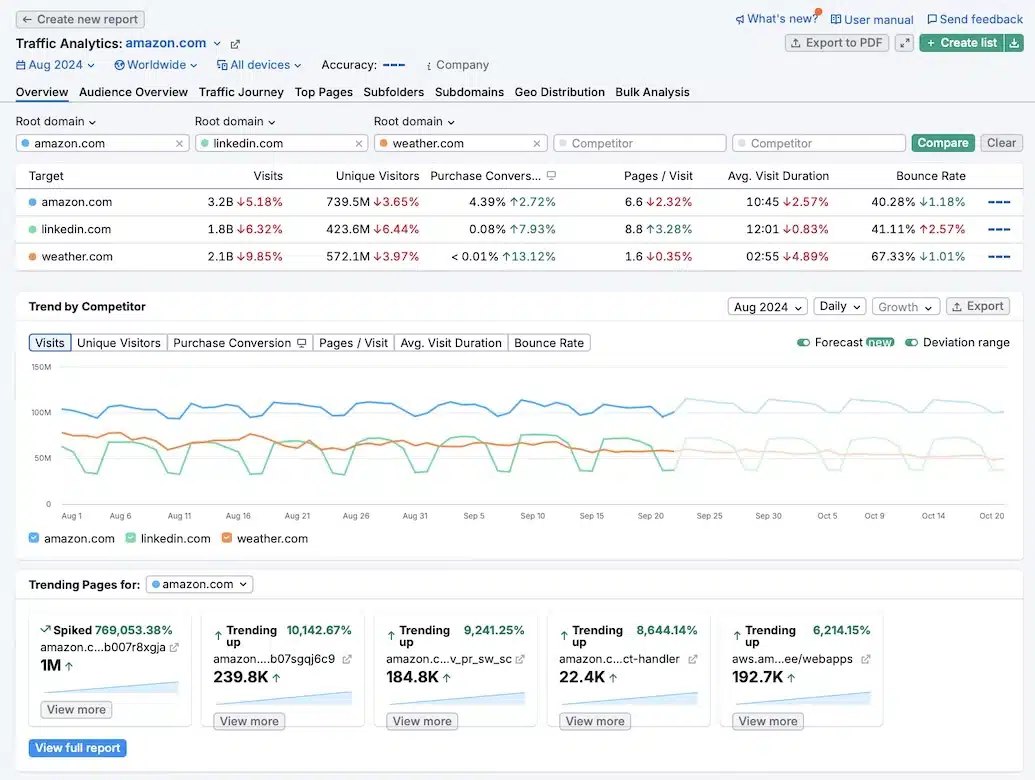Click the empty Competitor input field
Image resolution: width=1035 pixels, height=780 pixels.
(x=639, y=142)
